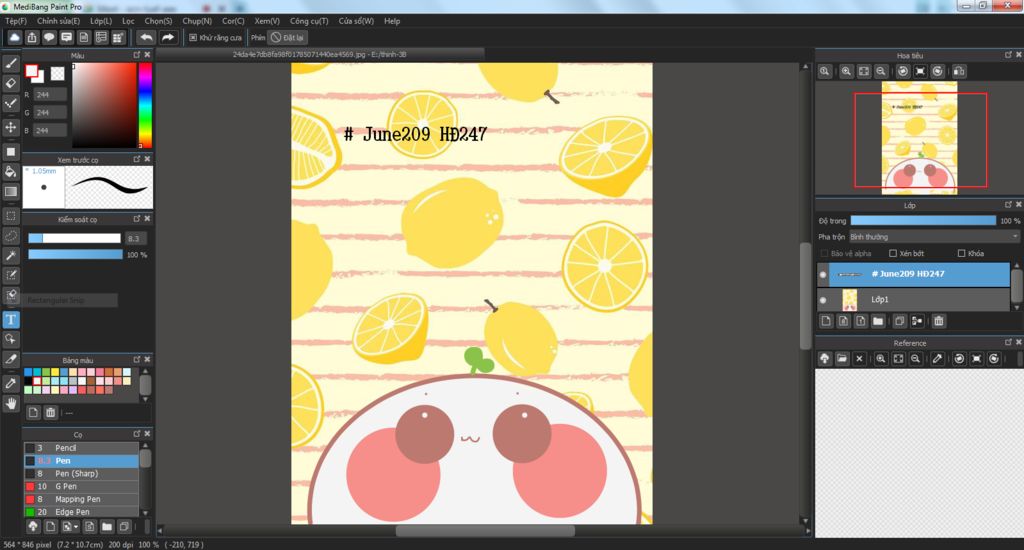Select the Edge Pen brush

coord(82,512)
